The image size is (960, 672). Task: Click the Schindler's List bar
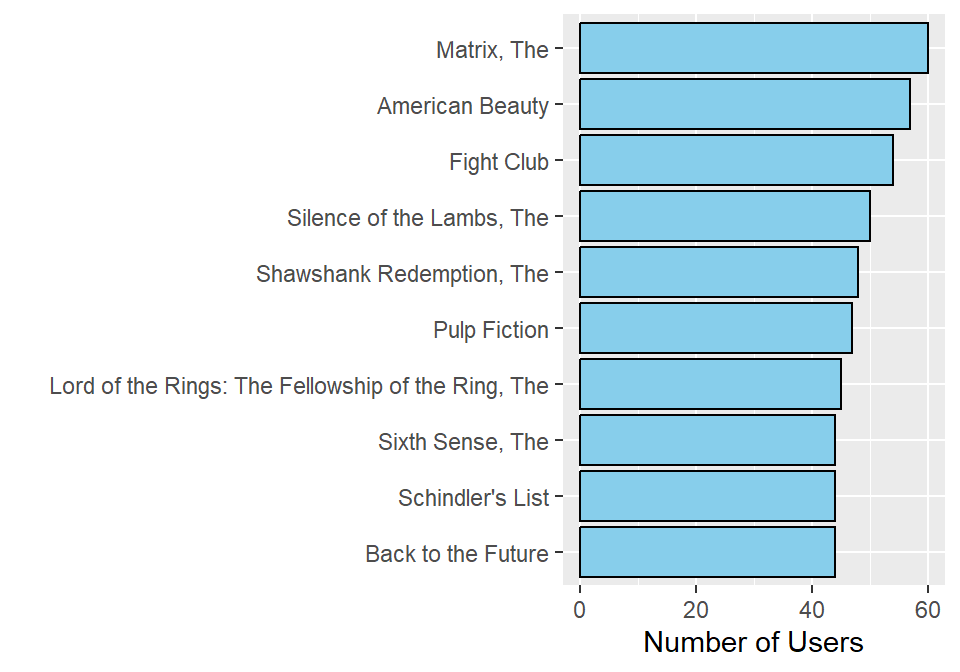tap(707, 496)
